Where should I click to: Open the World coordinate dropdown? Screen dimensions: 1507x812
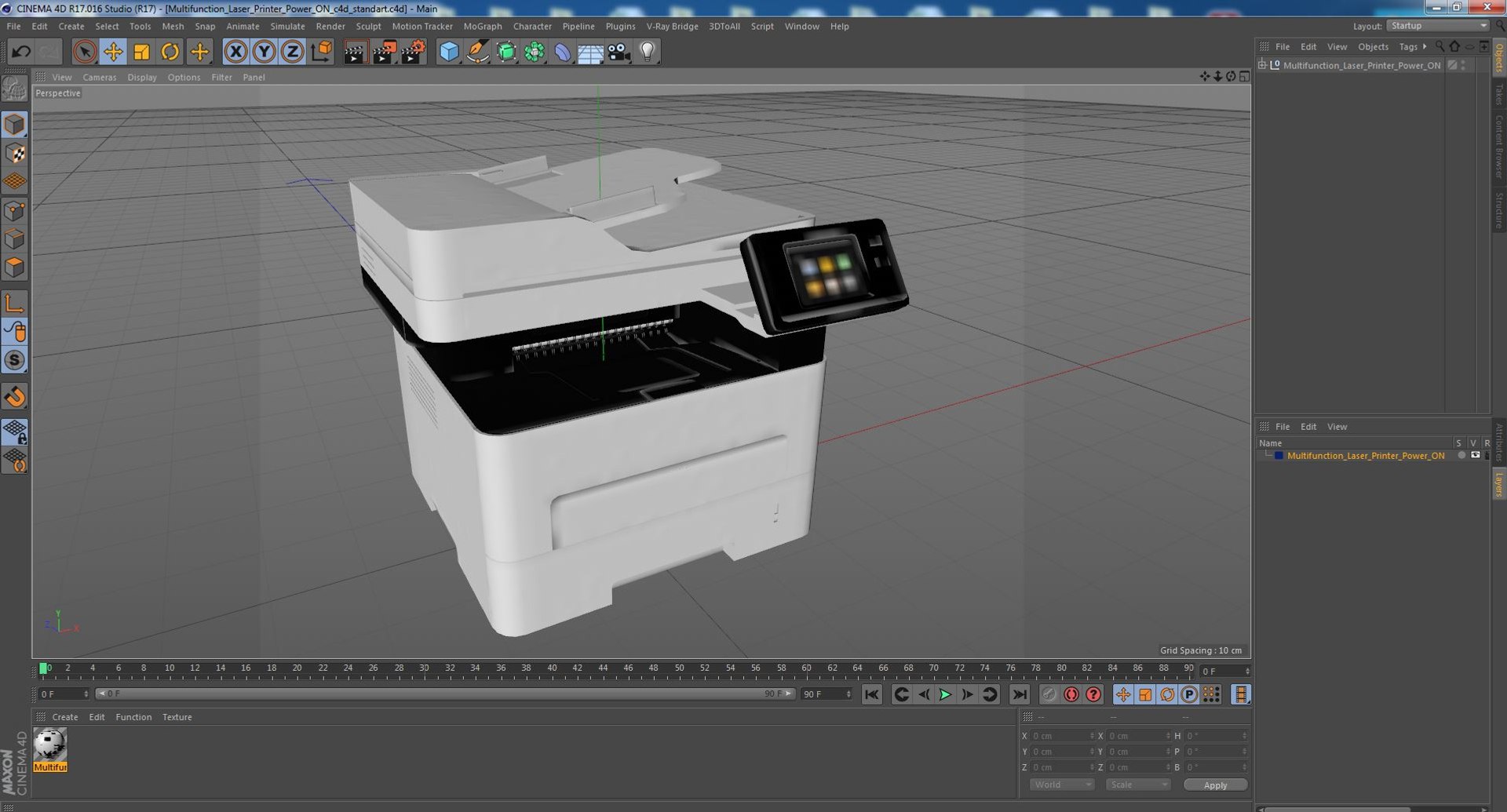tap(1062, 785)
